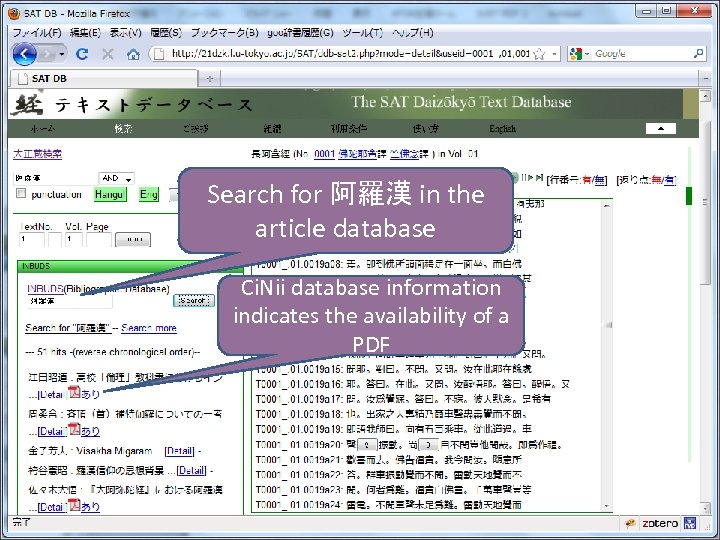Click the Firefox icon in title bar
720x540 pixels.
(14, 14)
